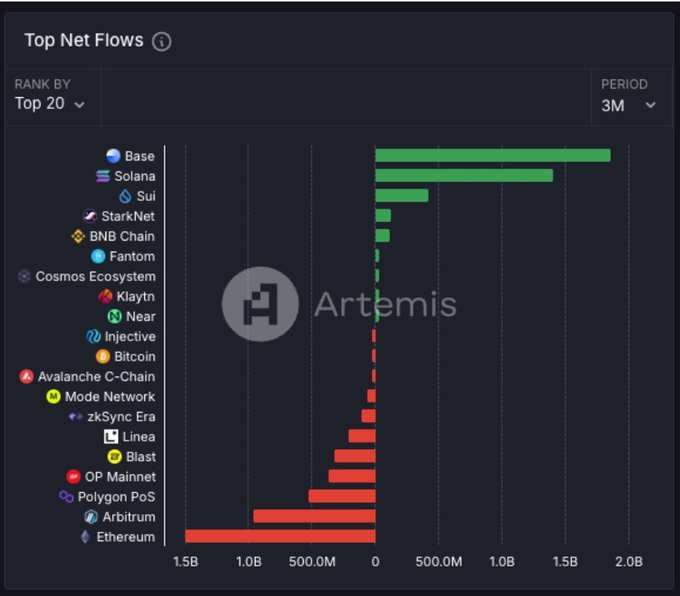
Task: Click the Mode Network label
Action: (x=110, y=396)
